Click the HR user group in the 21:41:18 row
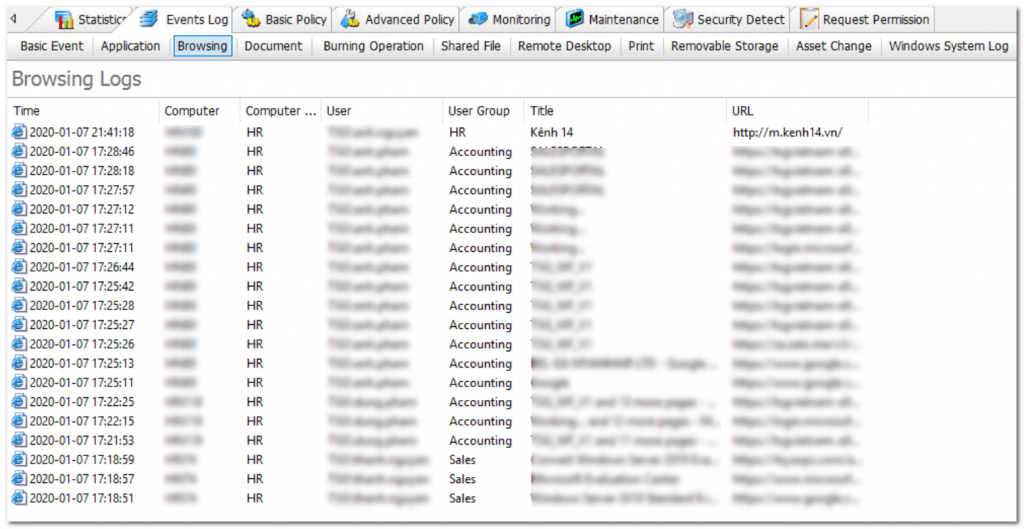The height and width of the screenshot is (529, 1024). [457, 133]
